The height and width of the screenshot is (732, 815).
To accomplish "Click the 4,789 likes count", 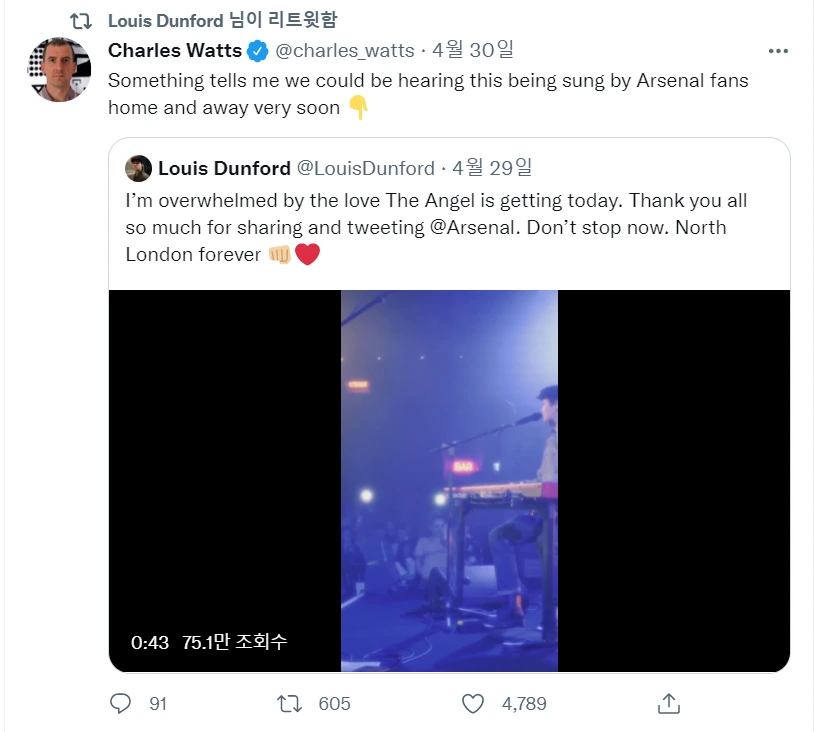I will (524, 703).
